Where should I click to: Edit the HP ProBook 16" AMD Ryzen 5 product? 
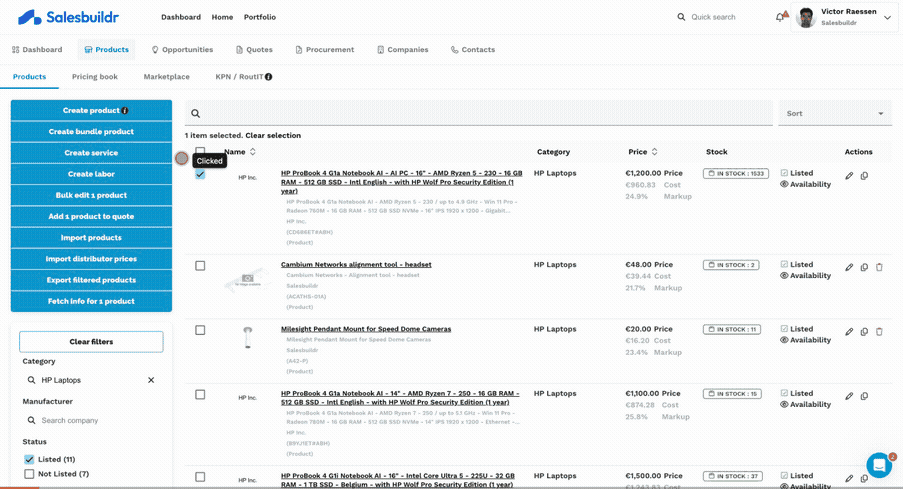pos(849,176)
